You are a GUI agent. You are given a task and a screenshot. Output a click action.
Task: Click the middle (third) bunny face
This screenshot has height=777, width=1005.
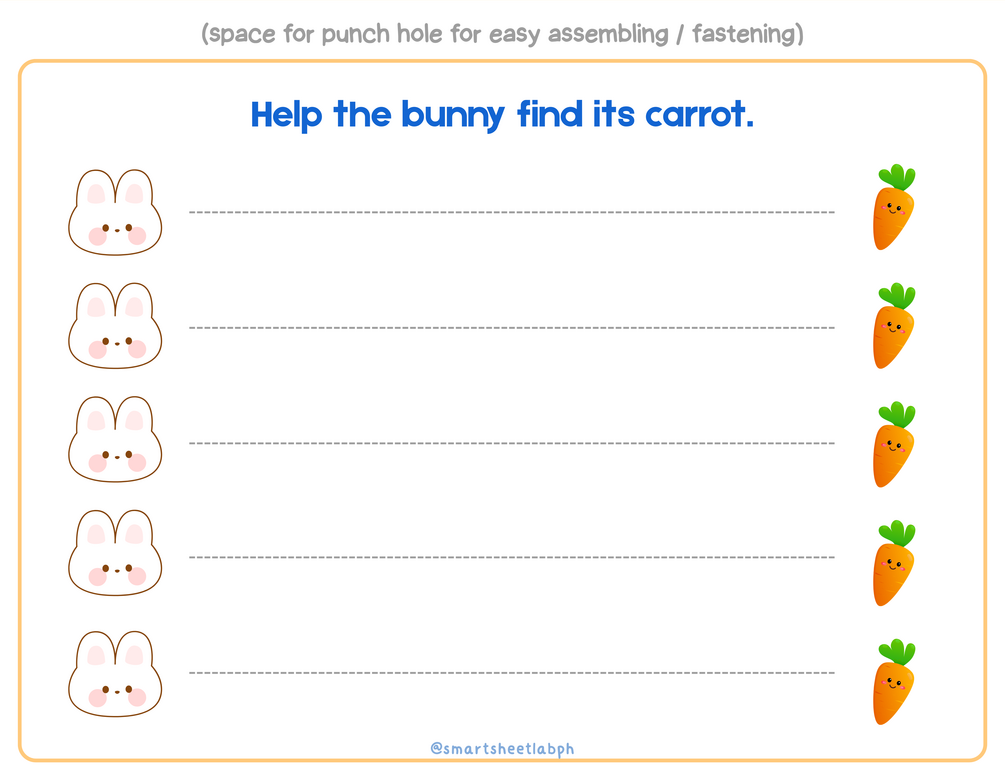(x=115, y=443)
